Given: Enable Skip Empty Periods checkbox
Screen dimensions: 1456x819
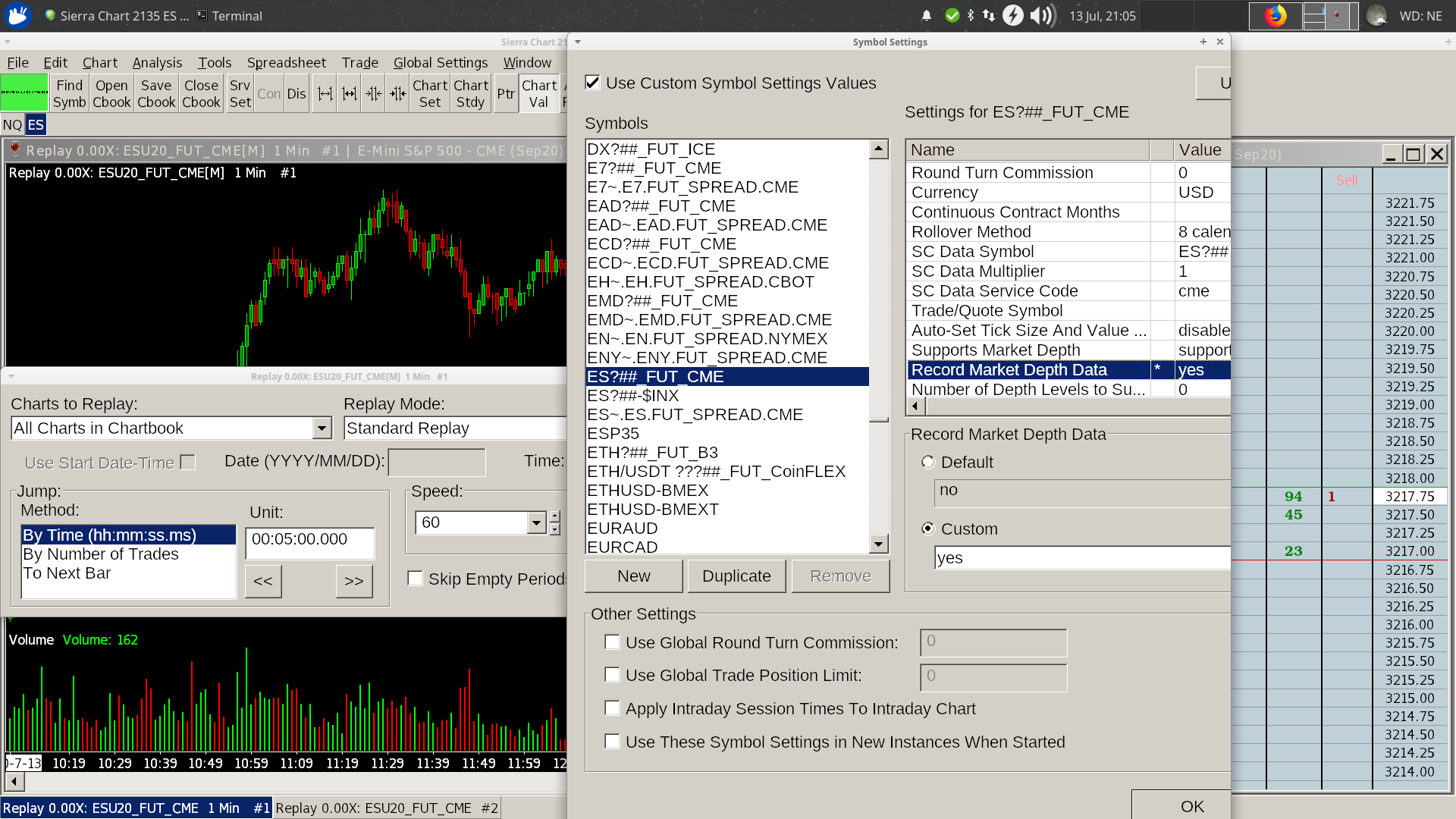Looking at the screenshot, I should 415,579.
